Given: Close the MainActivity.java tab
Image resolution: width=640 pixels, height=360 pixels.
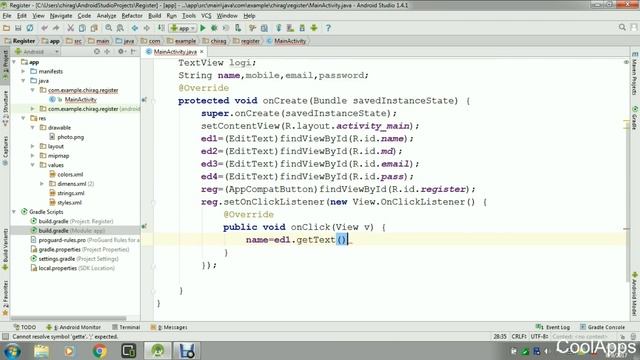Looking at the screenshot, I should pyautogui.click(x=202, y=52).
